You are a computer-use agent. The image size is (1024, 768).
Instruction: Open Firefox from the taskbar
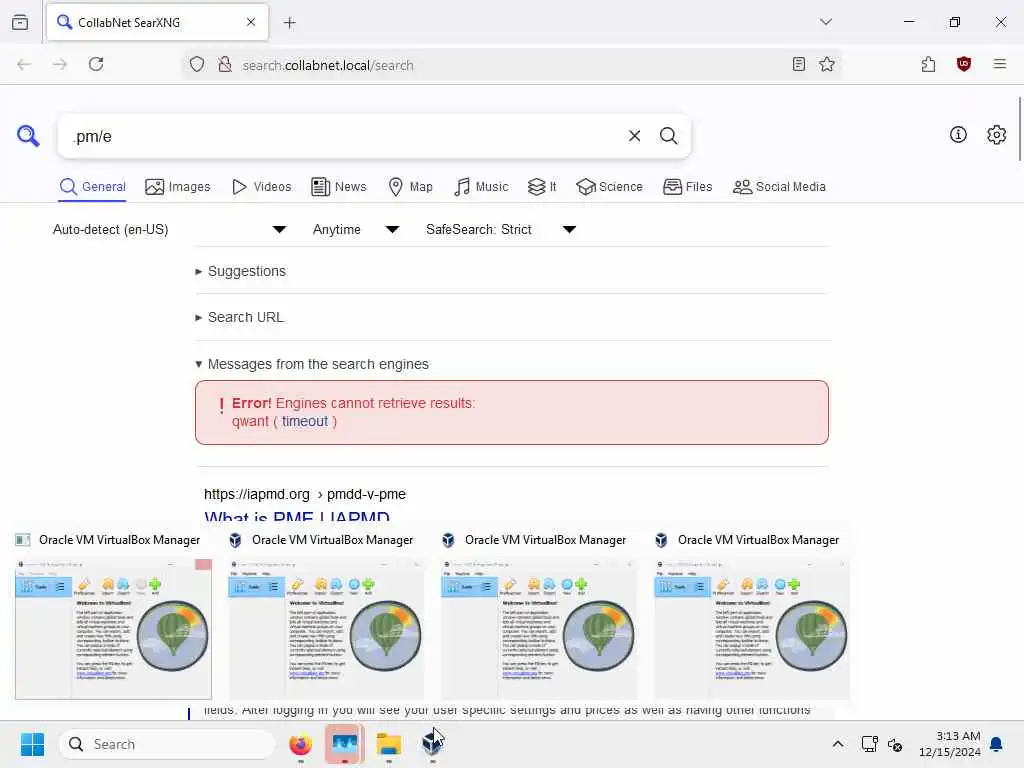point(300,744)
